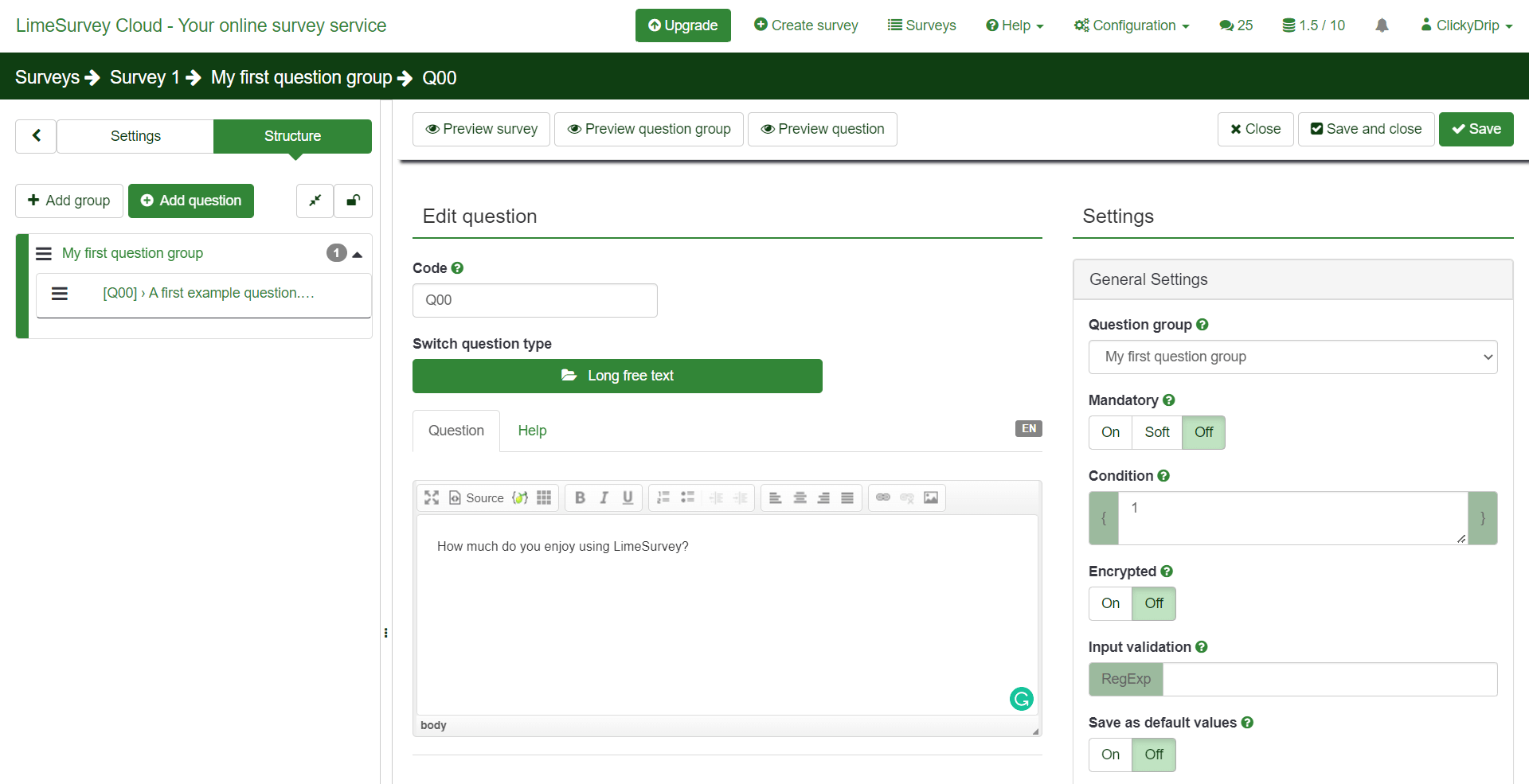Click the Grammarly icon in the editor

point(1022,699)
